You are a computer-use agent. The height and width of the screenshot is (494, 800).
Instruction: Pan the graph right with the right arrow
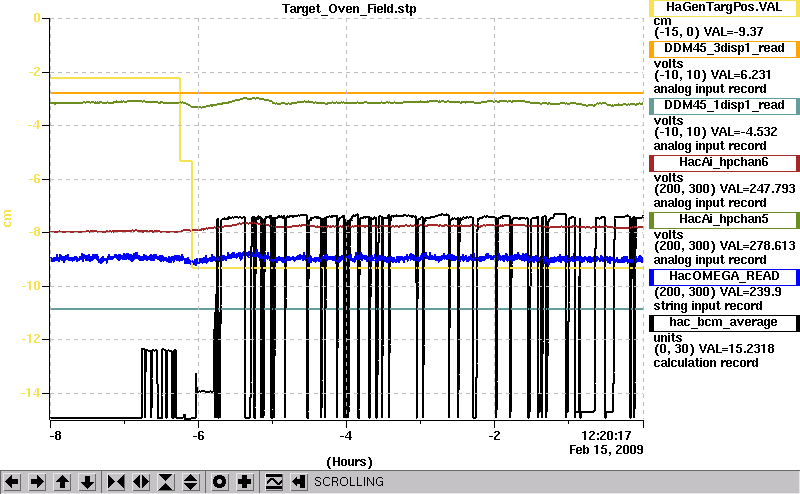[37, 482]
